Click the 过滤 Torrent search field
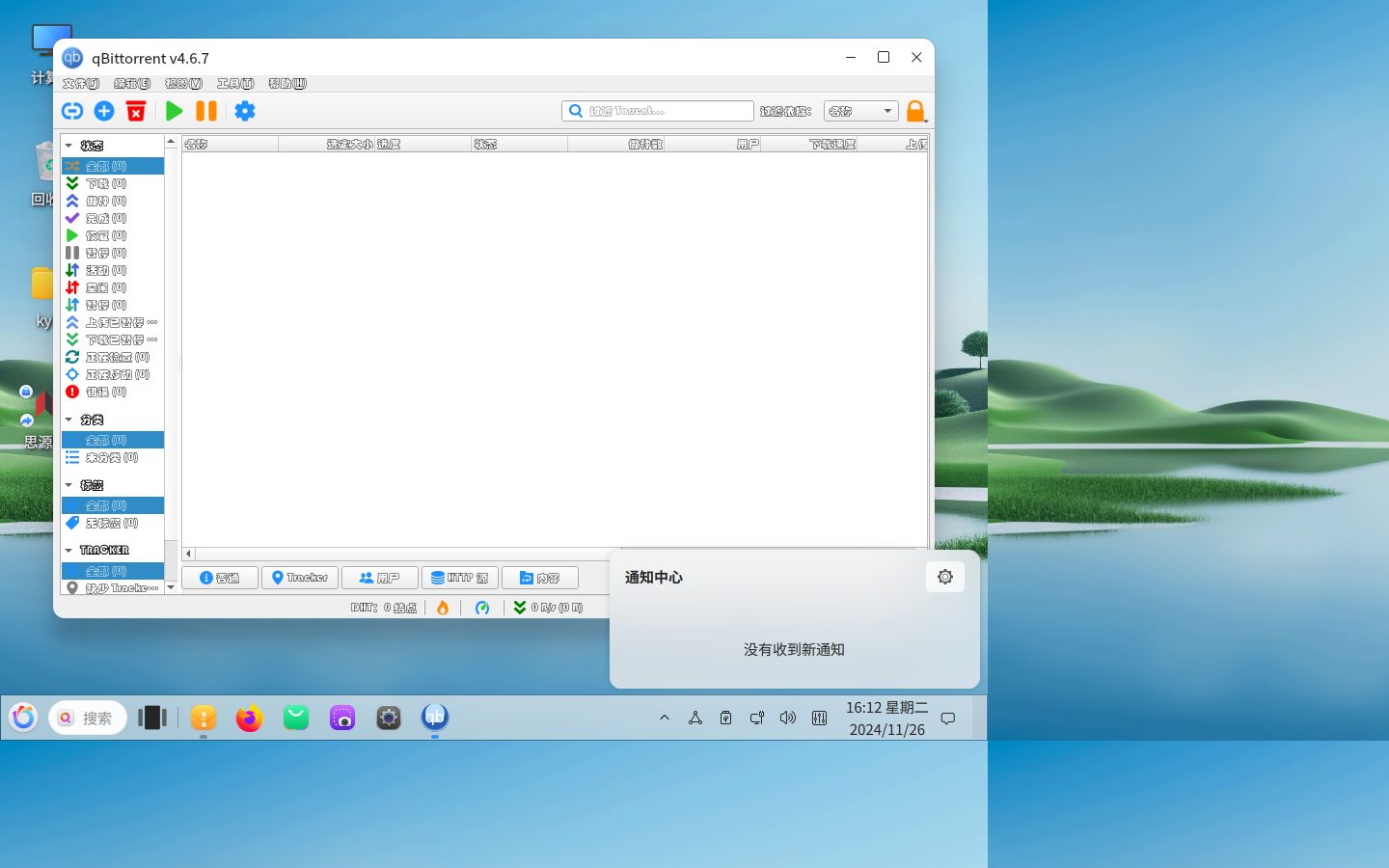The height and width of the screenshot is (868, 1389). (666, 111)
